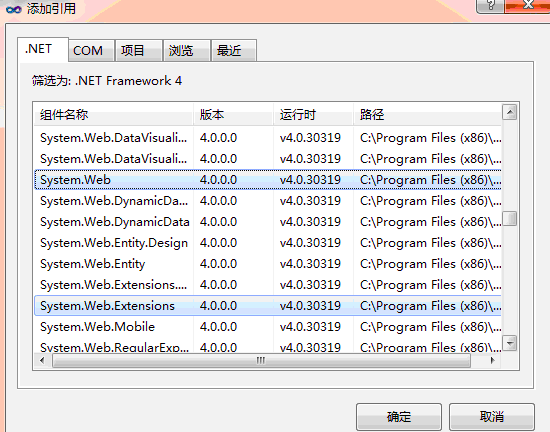This screenshot has height=432, width=550.
Task: Select the System.Web.Mobile row
Action: [x=268, y=327]
